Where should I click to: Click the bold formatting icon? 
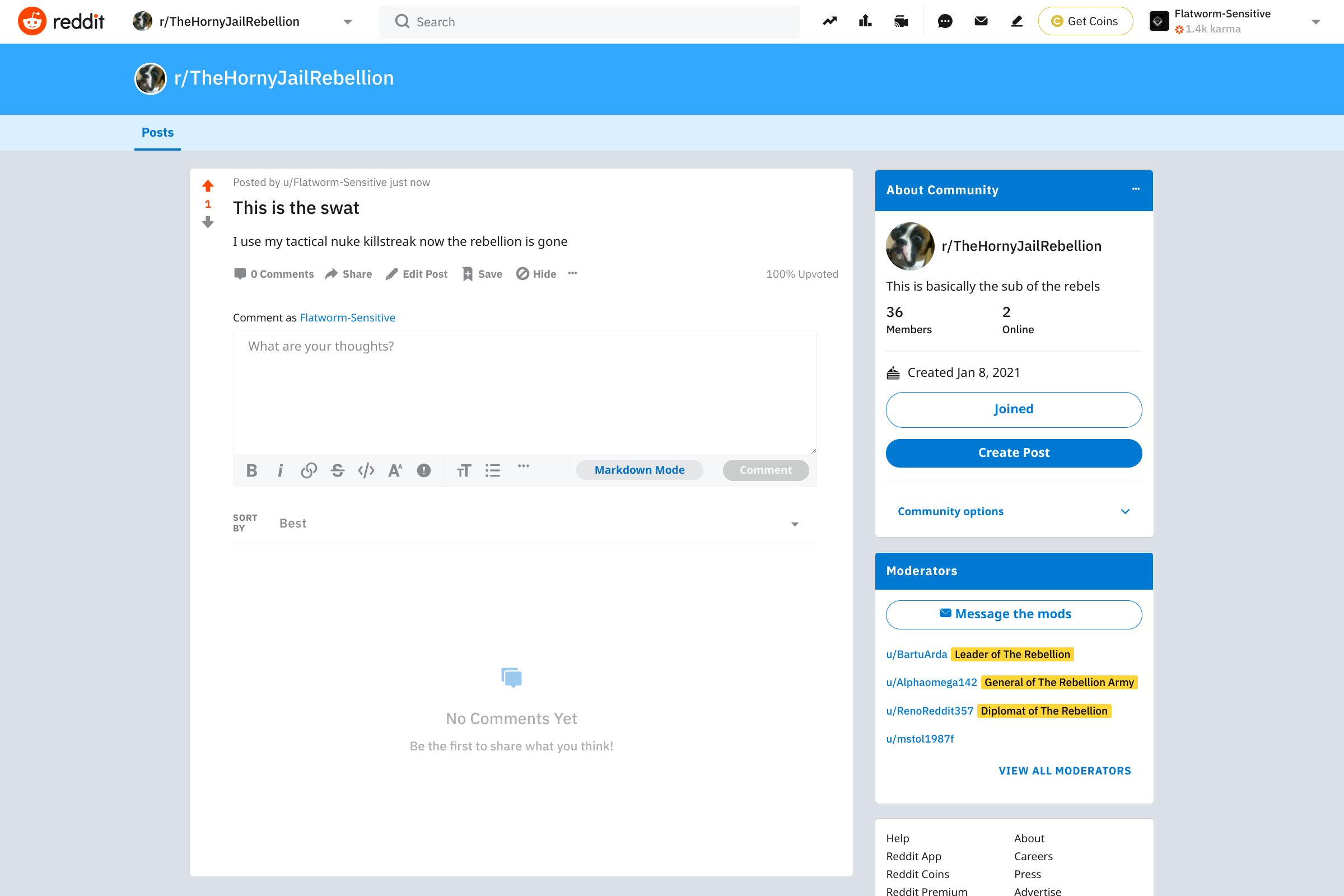(x=251, y=470)
